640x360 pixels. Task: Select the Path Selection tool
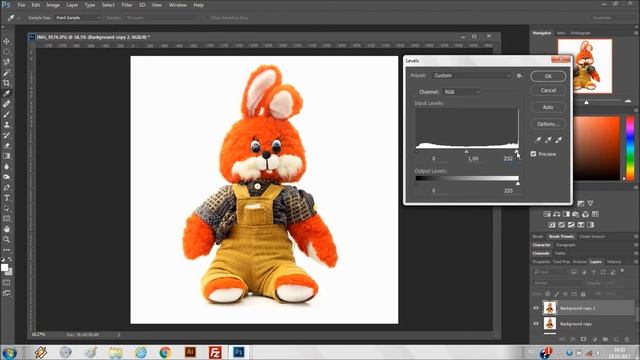coord(7,208)
